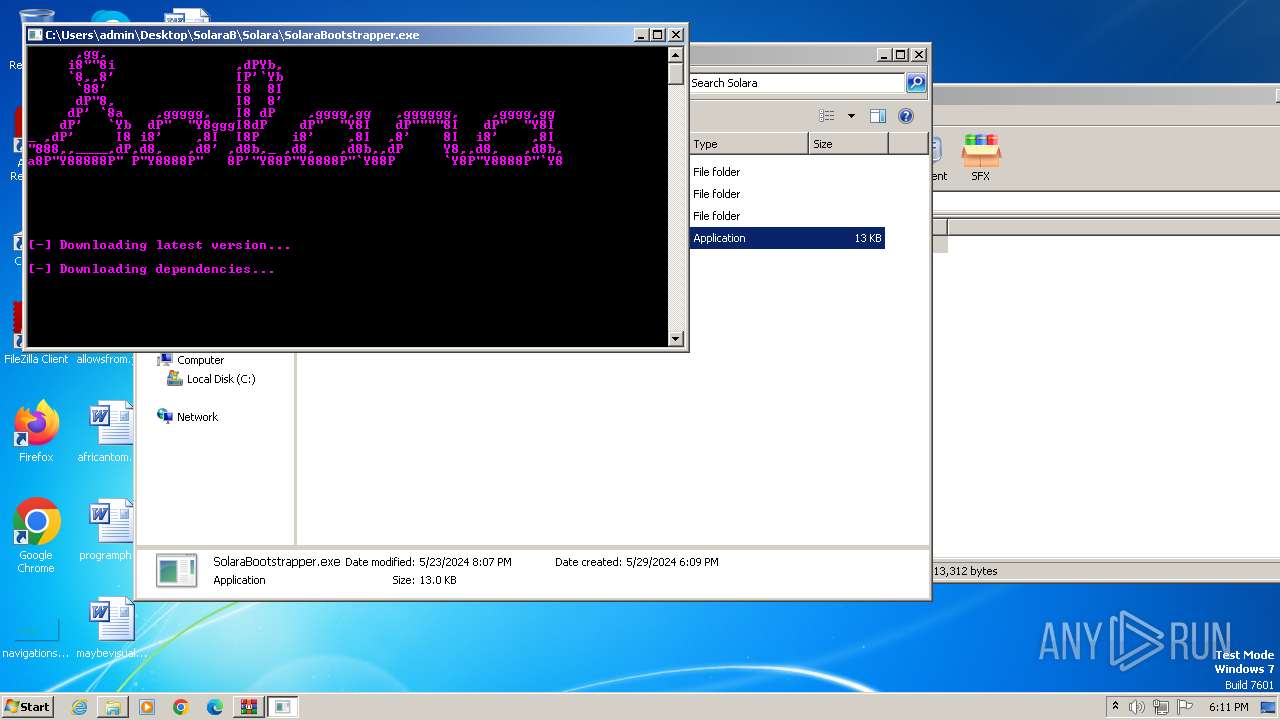
Task: Click the Downloading dependencies line in the console
Action: pos(152,269)
